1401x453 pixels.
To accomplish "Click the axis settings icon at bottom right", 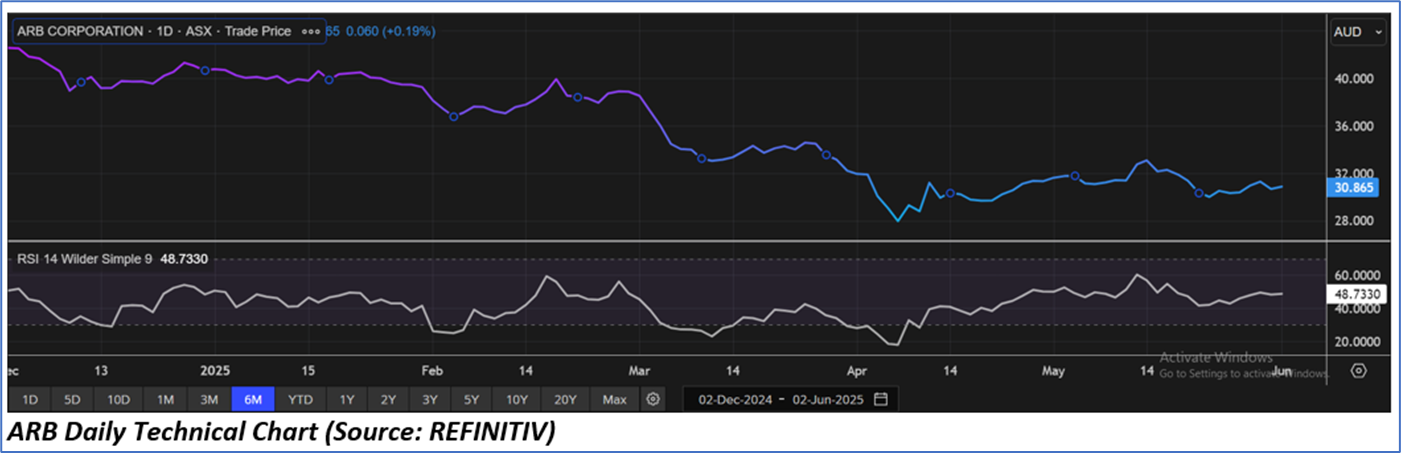I will click(1358, 371).
